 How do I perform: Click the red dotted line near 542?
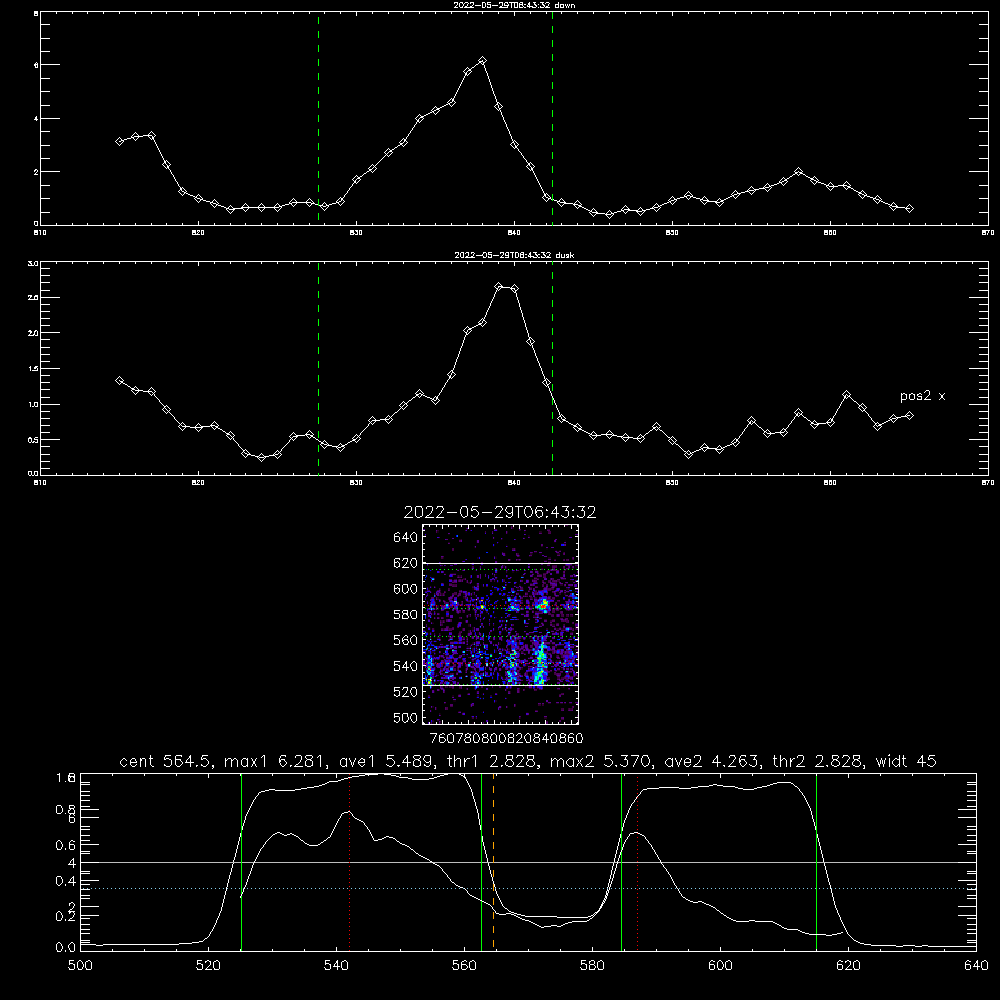(x=349, y=861)
